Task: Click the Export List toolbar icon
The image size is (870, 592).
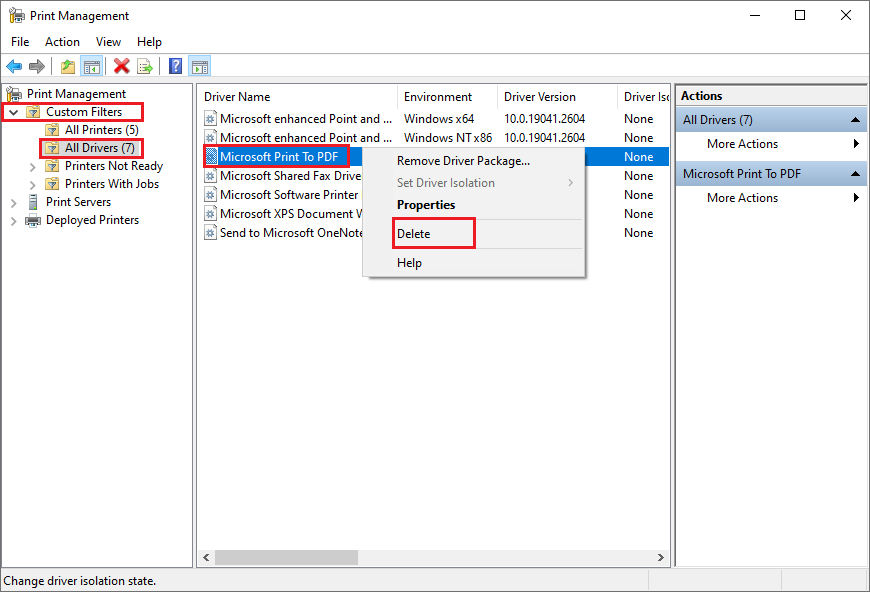Action: (x=145, y=67)
